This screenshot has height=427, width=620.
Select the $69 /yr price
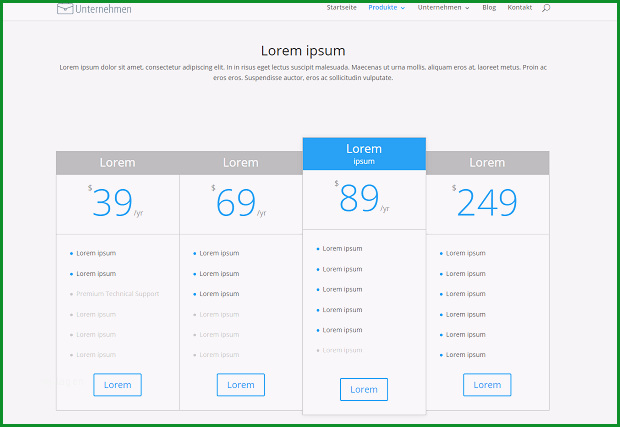click(238, 202)
